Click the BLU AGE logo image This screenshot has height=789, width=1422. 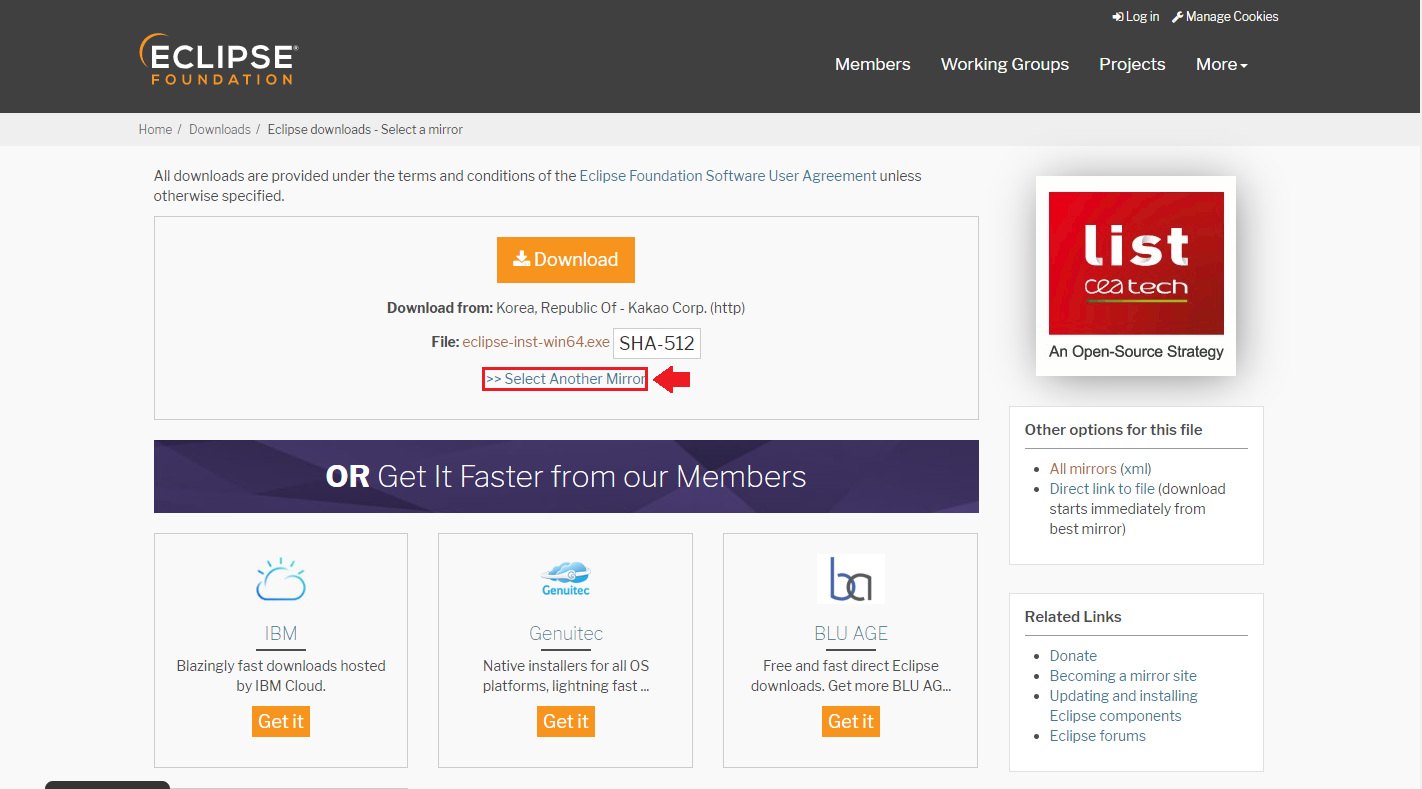pos(851,579)
